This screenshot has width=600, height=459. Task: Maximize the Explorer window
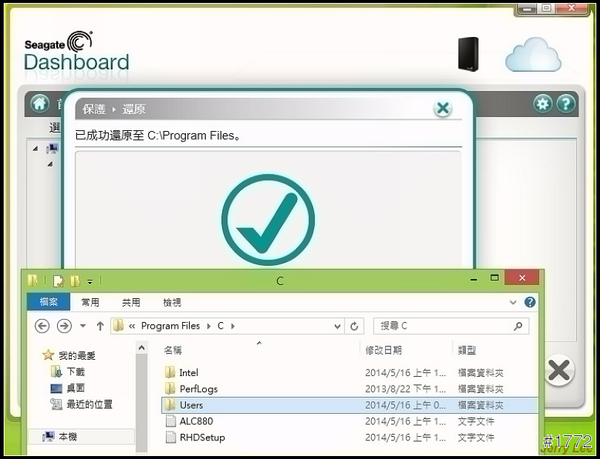coord(494,278)
